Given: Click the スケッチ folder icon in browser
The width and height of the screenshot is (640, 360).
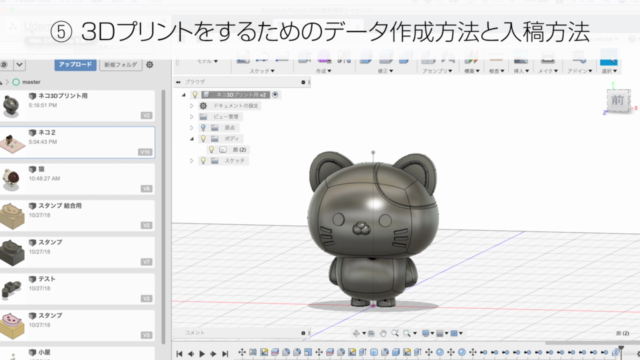Looking at the screenshot, I should click(214, 161).
